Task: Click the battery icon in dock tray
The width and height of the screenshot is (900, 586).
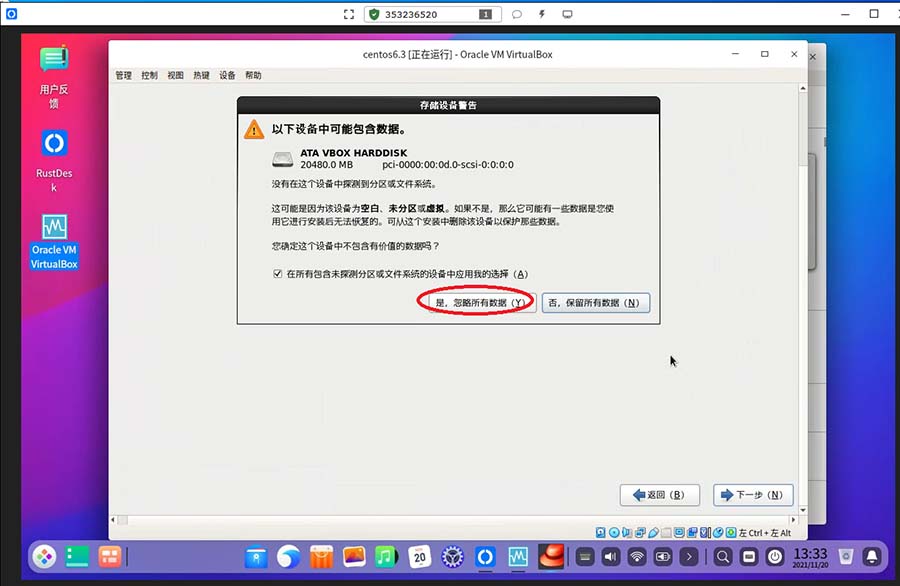Action: tap(663, 557)
